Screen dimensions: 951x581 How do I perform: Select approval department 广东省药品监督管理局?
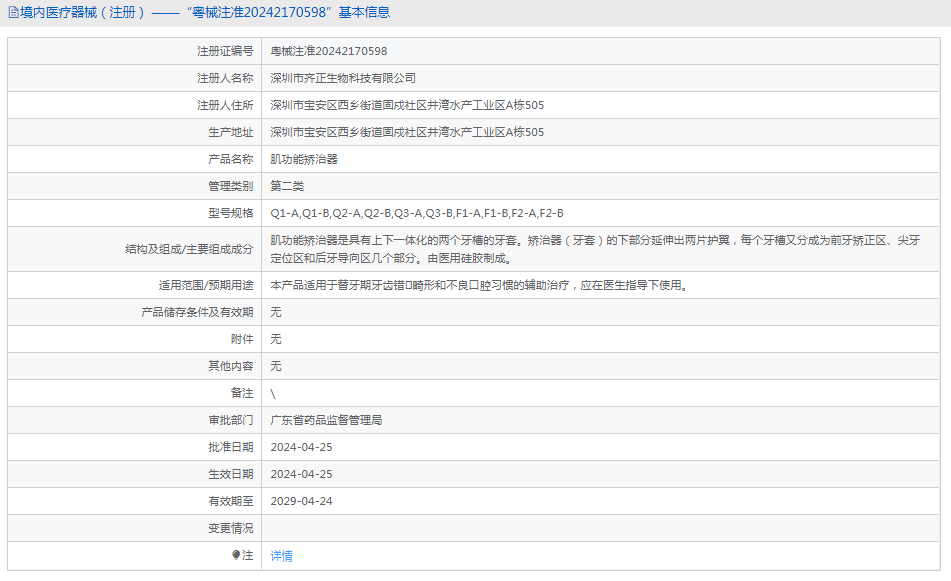point(326,420)
